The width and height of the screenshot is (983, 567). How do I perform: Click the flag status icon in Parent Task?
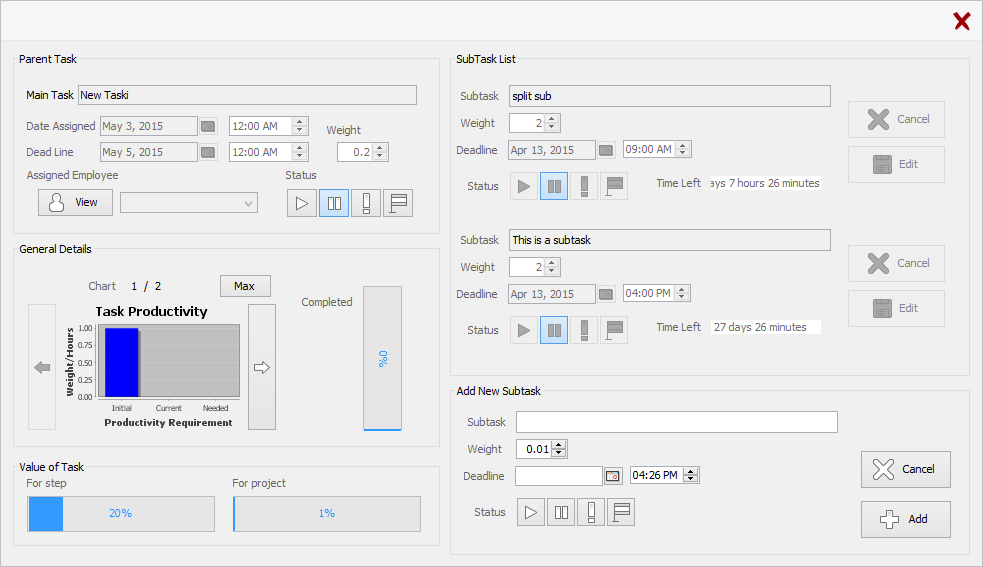(397, 203)
